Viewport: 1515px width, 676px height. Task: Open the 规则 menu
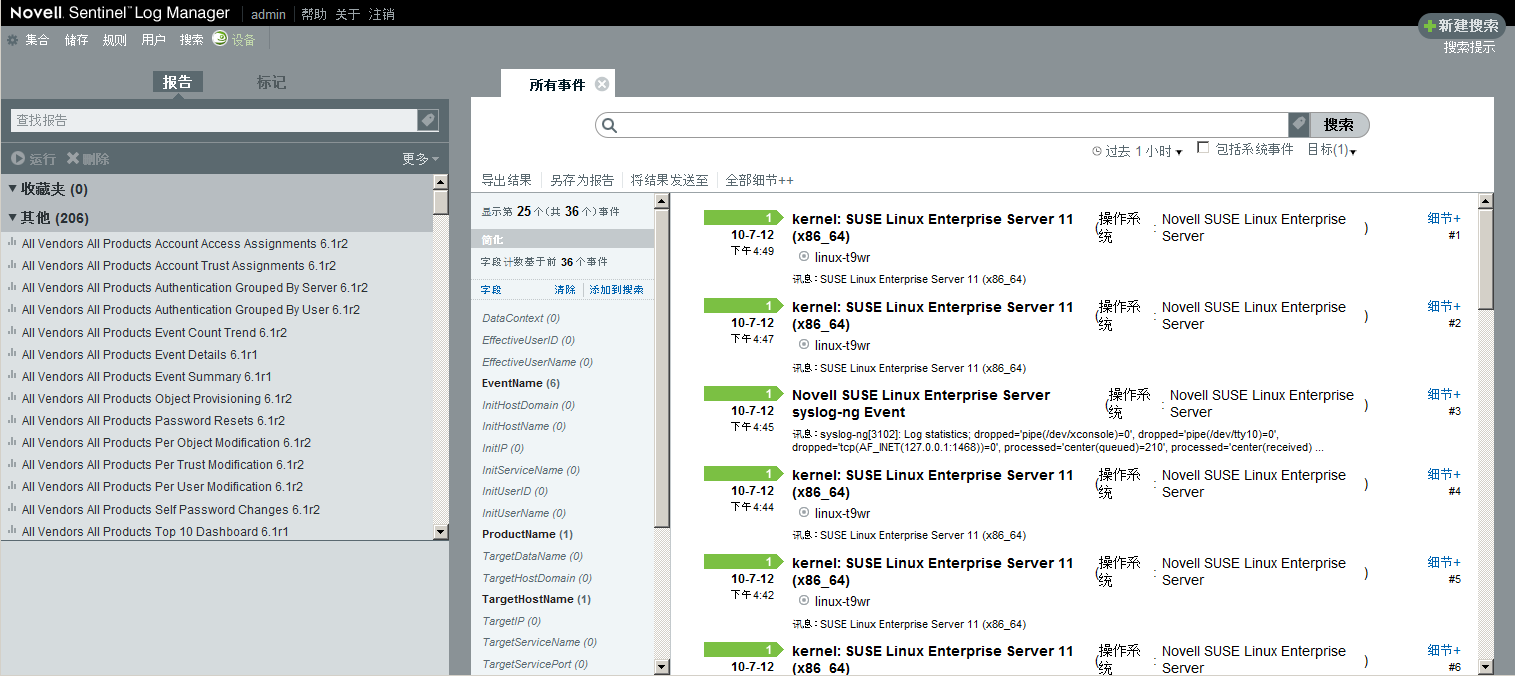click(115, 40)
